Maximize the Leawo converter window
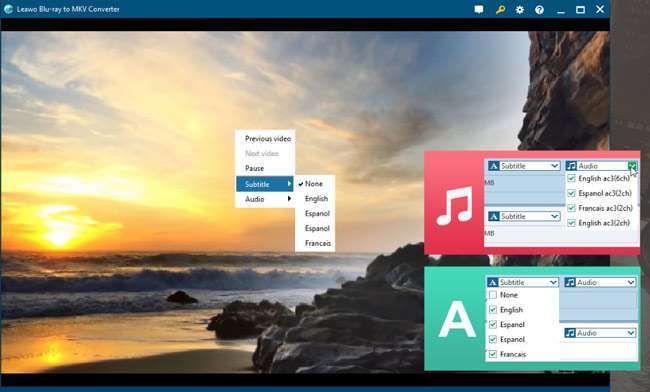Screen dimensions: 650x392 pos(580,9)
